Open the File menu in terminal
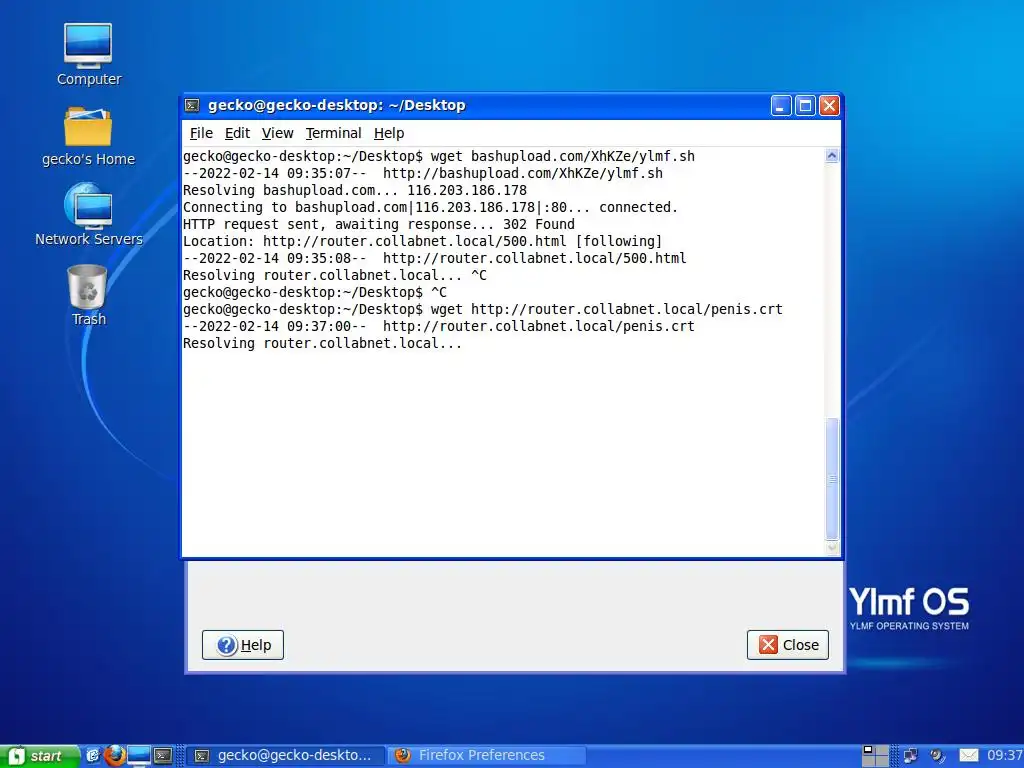Screen dimensions: 1024x768 [x=201, y=133]
